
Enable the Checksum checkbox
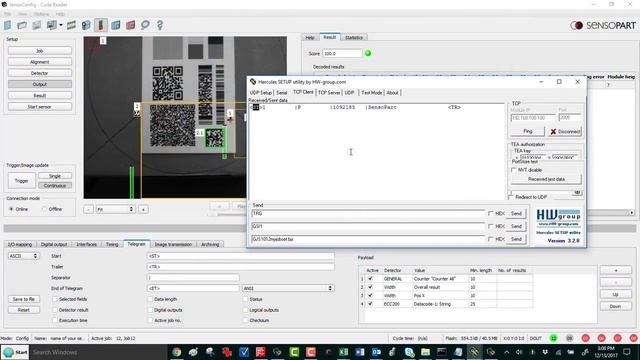point(245,320)
